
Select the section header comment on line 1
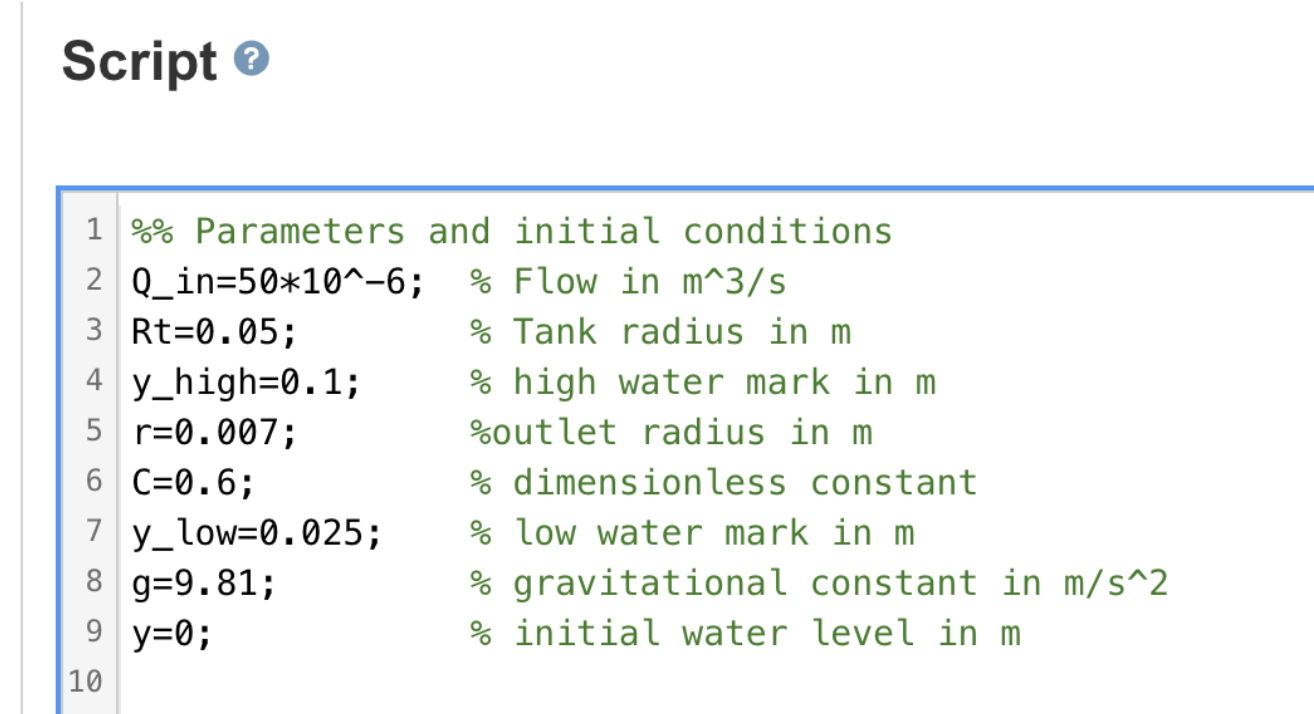[x=510, y=231]
